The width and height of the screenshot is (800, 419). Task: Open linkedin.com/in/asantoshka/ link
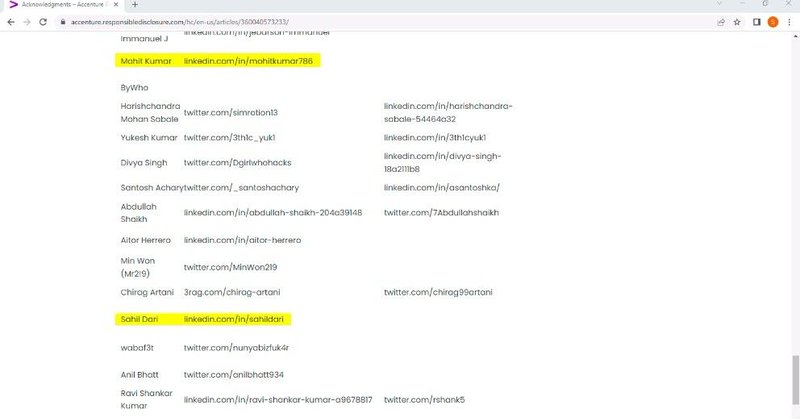click(441, 187)
